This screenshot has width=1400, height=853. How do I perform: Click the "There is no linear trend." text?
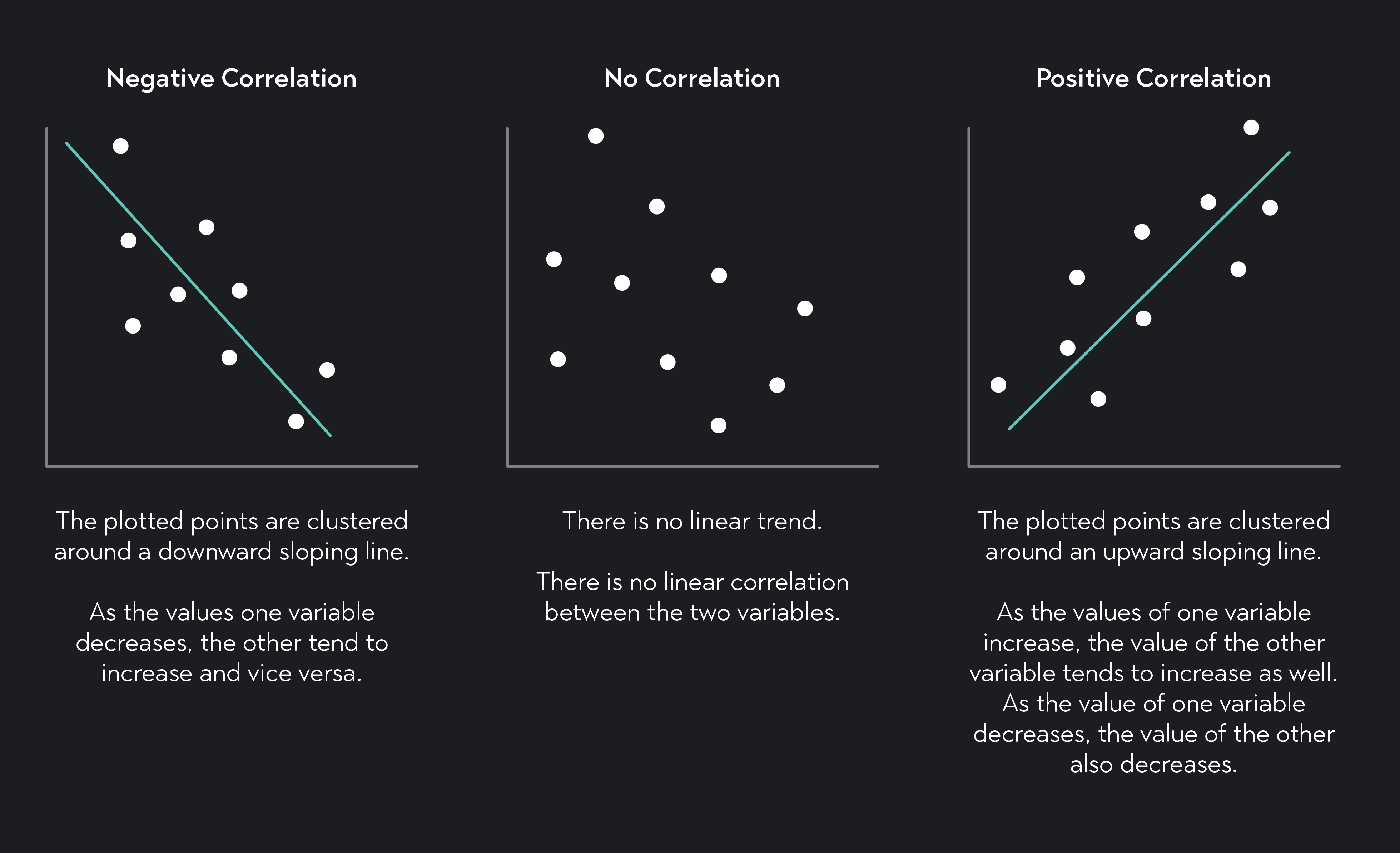[x=692, y=521]
